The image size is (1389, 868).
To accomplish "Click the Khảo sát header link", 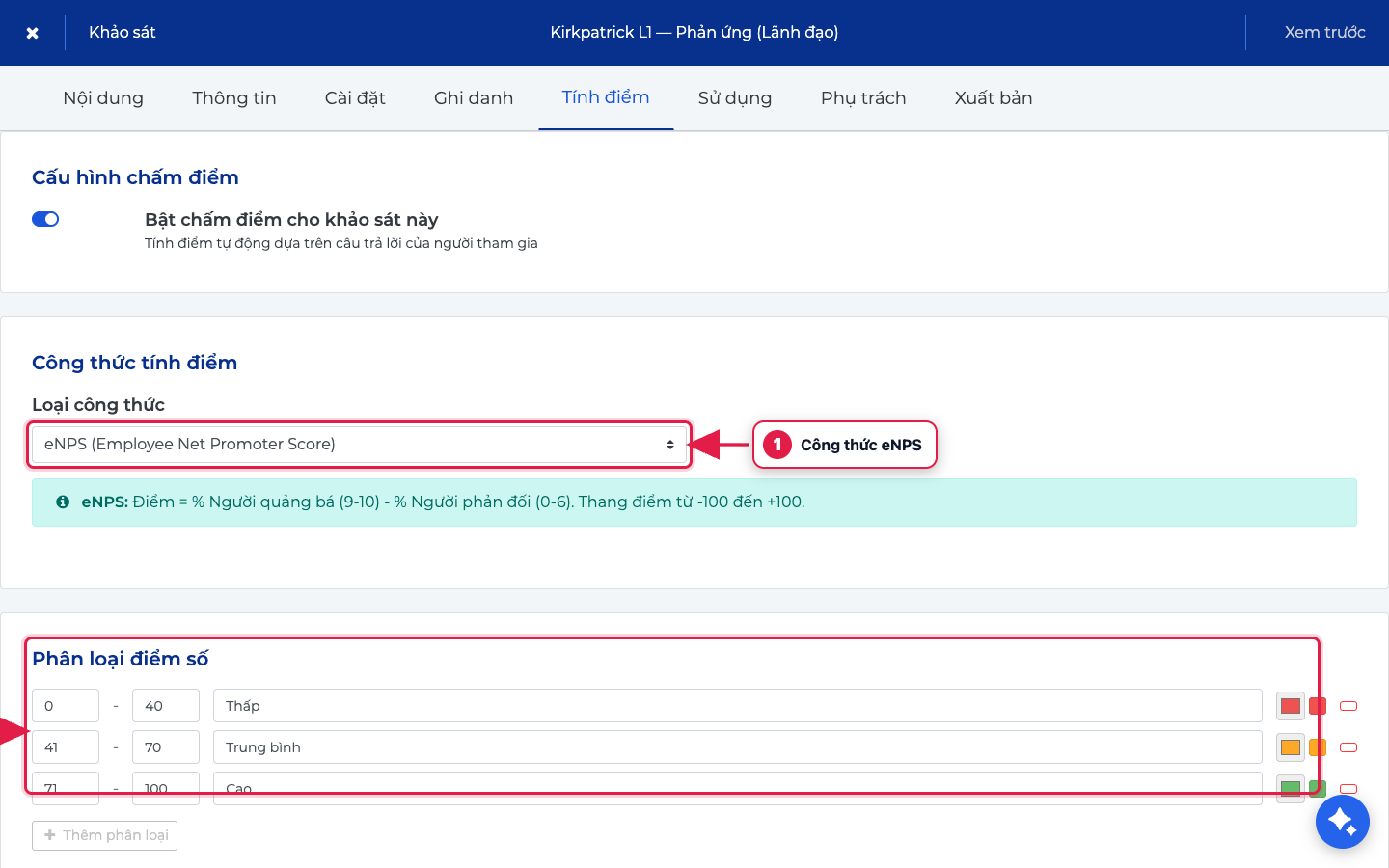I will (x=123, y=32).
